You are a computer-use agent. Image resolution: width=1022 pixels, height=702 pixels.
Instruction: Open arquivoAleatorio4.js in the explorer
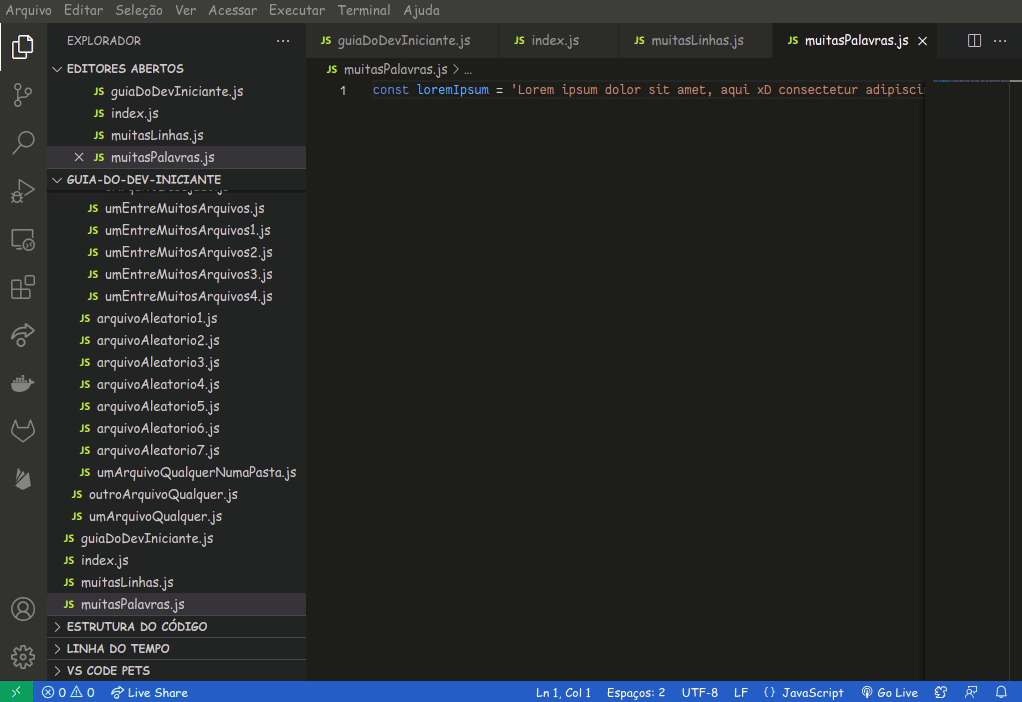(x=157, y=385)
